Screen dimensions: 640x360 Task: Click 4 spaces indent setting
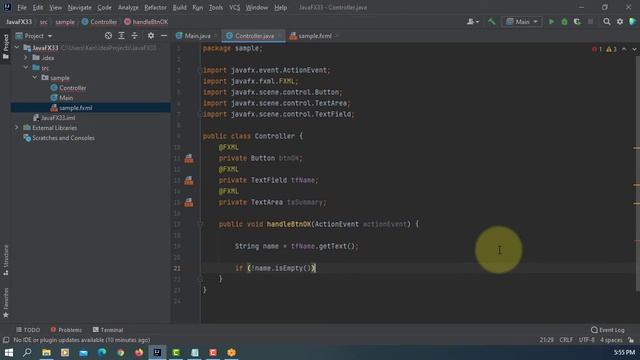(x=611, y=340)
